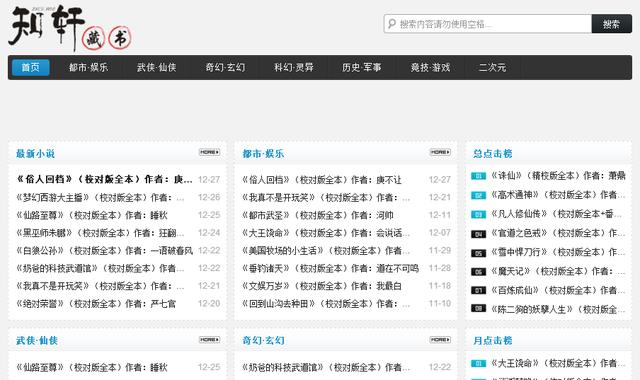
Task: Open the 二次元 navigation tab
Action: (492, 67)
